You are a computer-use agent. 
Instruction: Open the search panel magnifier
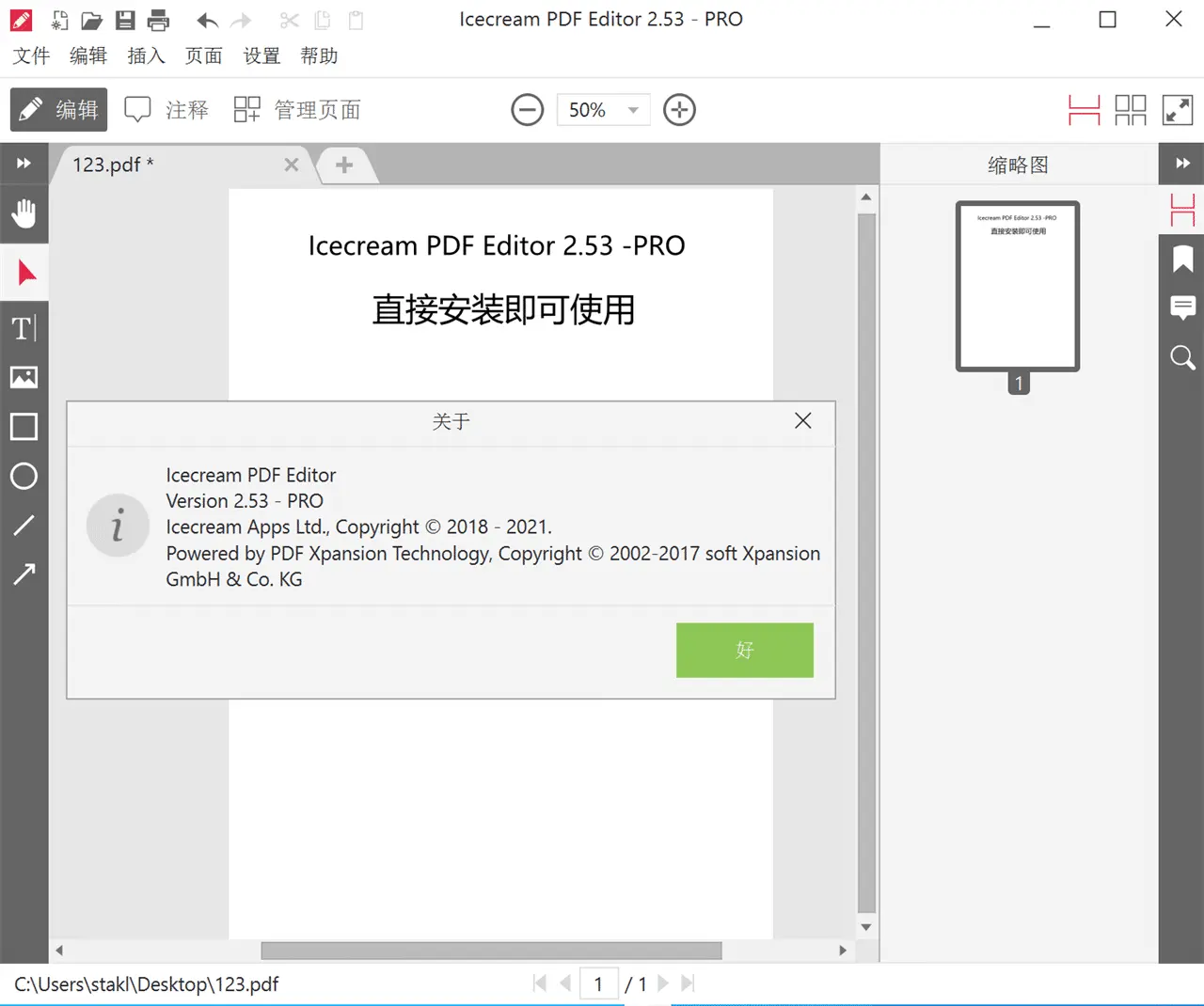click(x=1182, y=357)
